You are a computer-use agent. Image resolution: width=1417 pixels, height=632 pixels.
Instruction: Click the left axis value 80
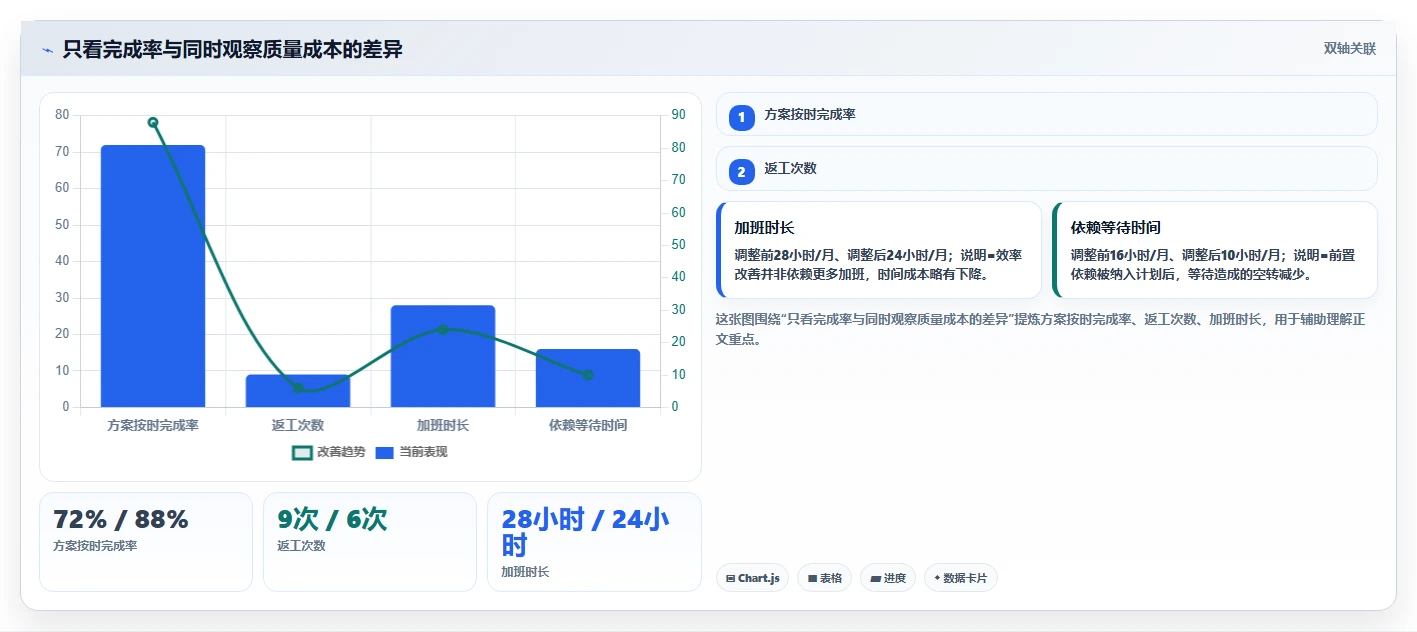pyautogui.click(x=62, y=115)
